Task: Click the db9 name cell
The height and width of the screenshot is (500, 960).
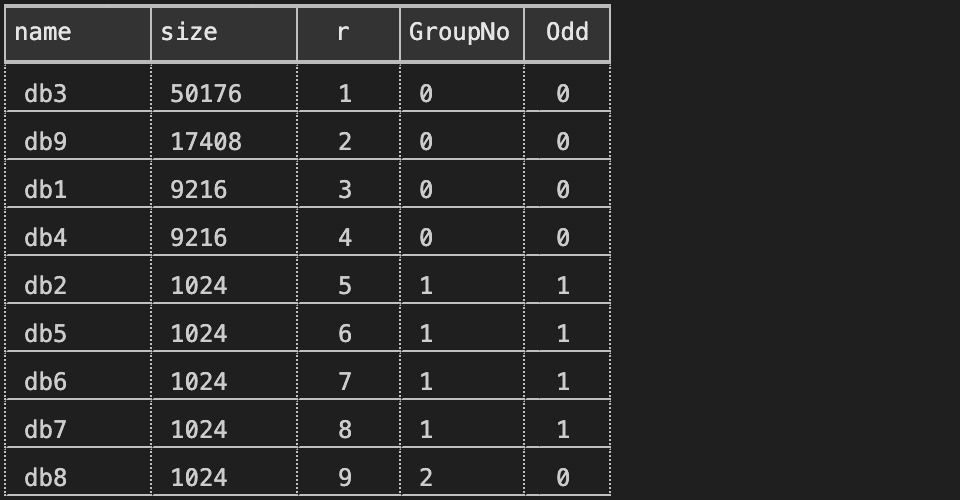Action: [x=45, y=142]
